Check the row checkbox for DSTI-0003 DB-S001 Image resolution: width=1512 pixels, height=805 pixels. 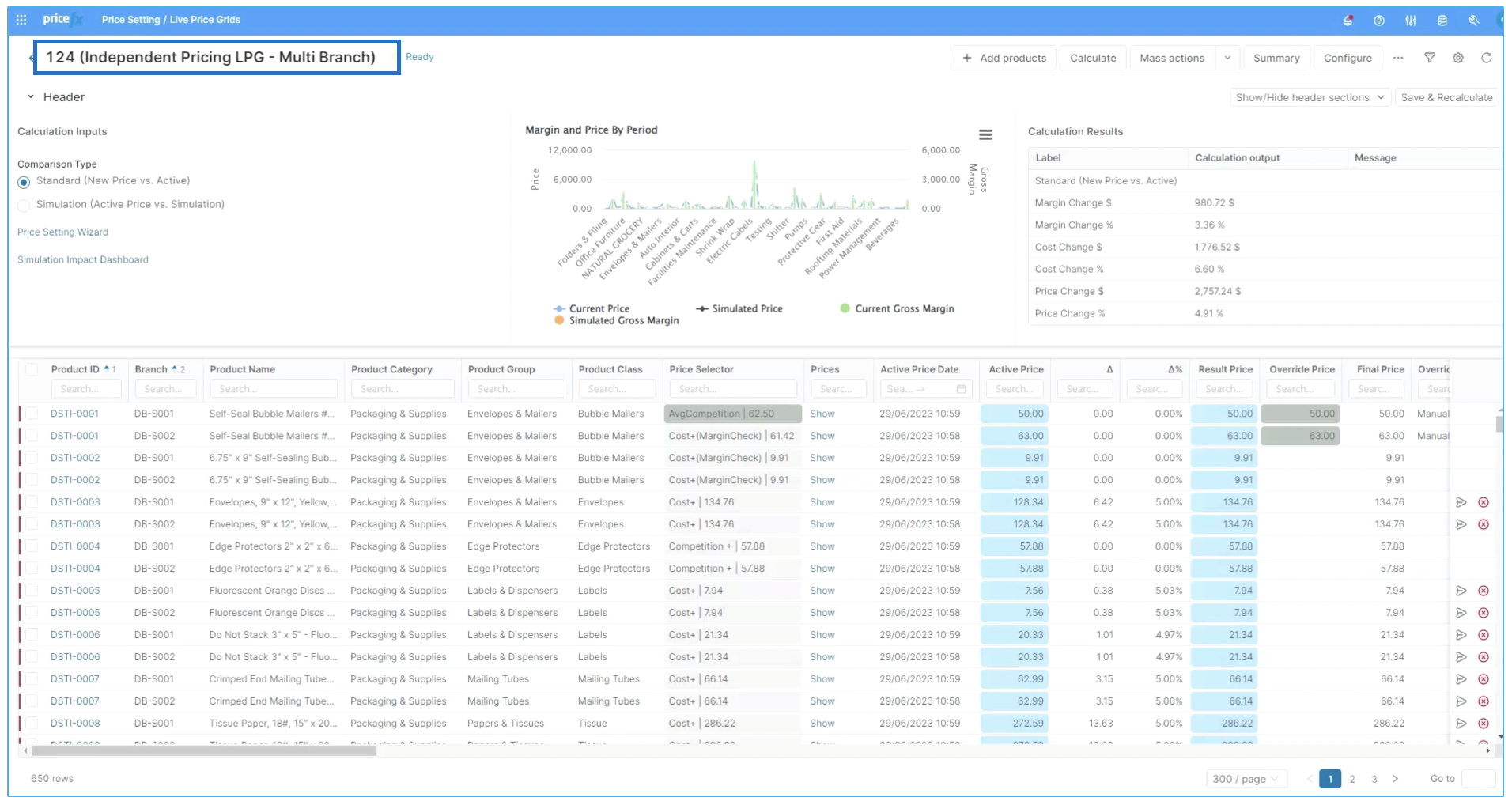pos(32,502)
